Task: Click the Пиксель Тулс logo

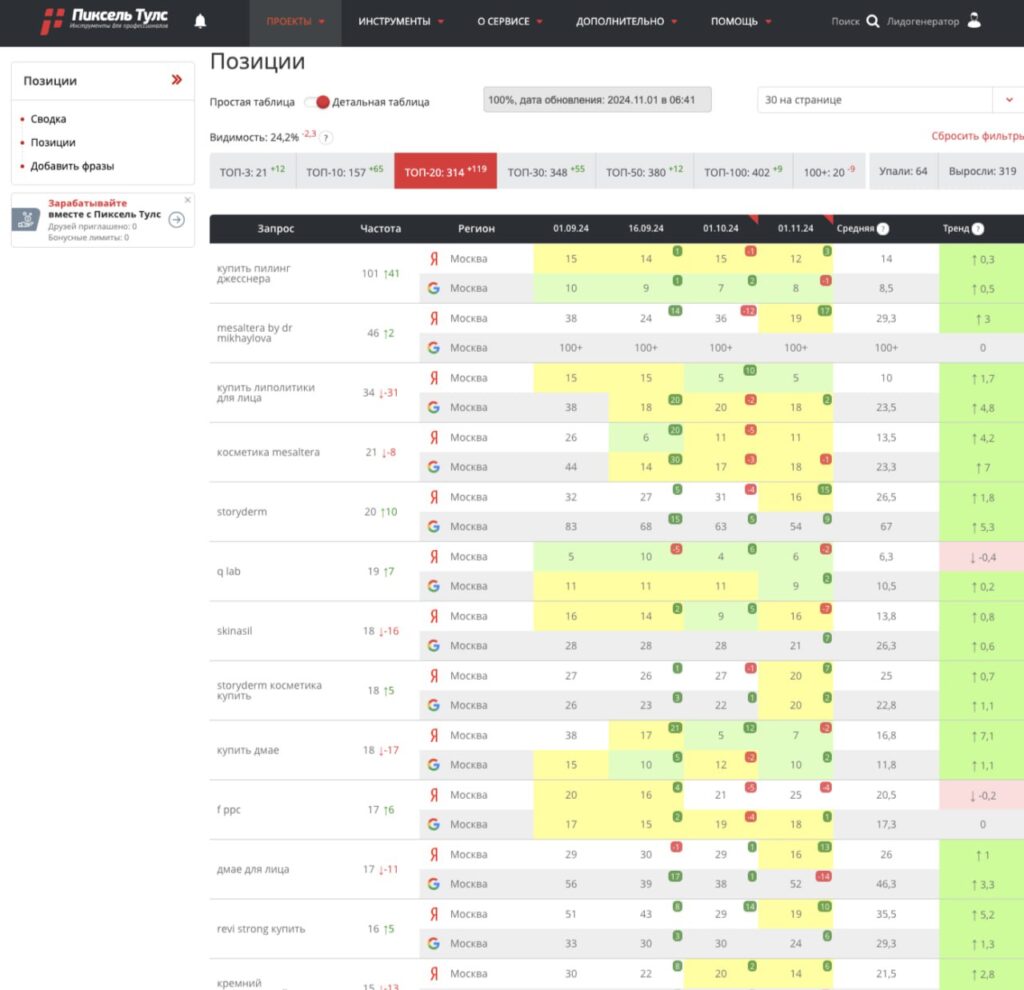Action: (x=105, y=20)
